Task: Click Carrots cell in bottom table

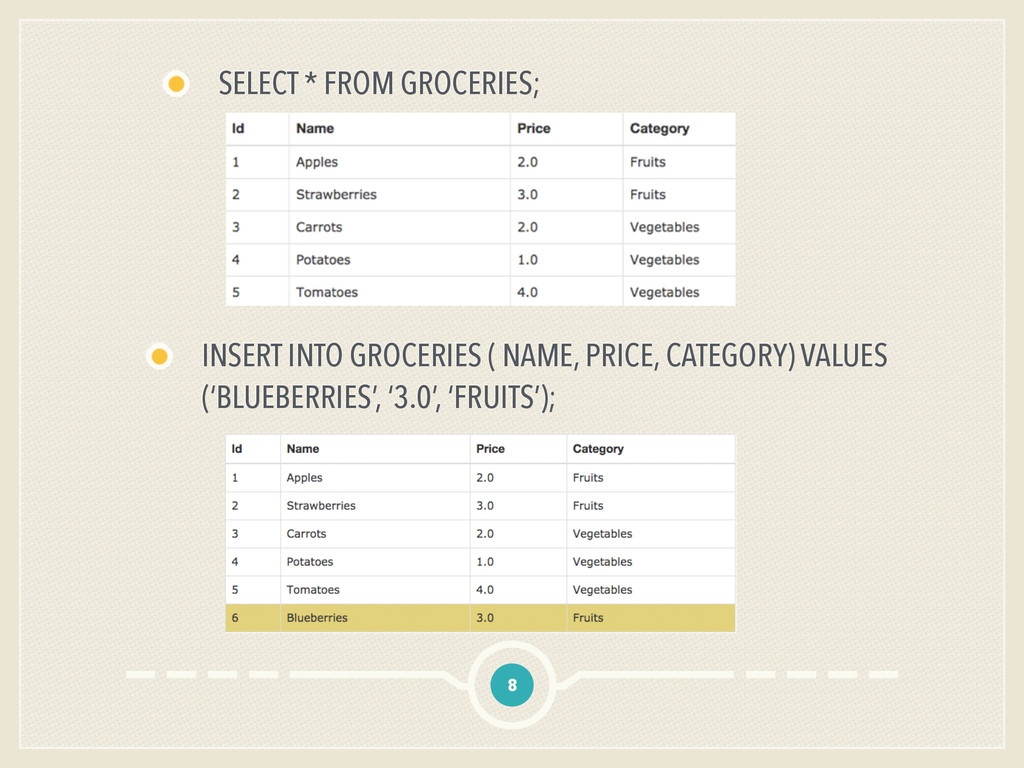Action: (306, 534)
